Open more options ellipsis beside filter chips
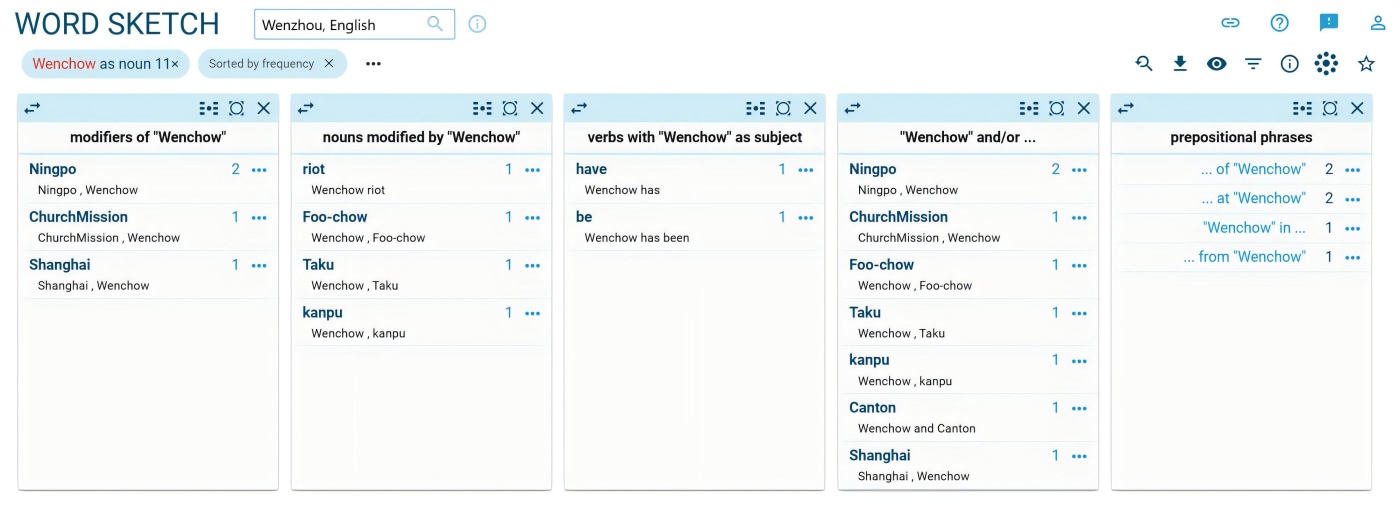 [x=373, y=64]
